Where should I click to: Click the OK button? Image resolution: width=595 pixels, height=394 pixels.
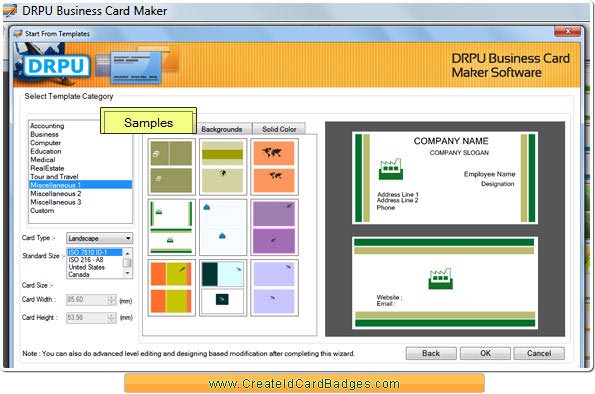485,353
